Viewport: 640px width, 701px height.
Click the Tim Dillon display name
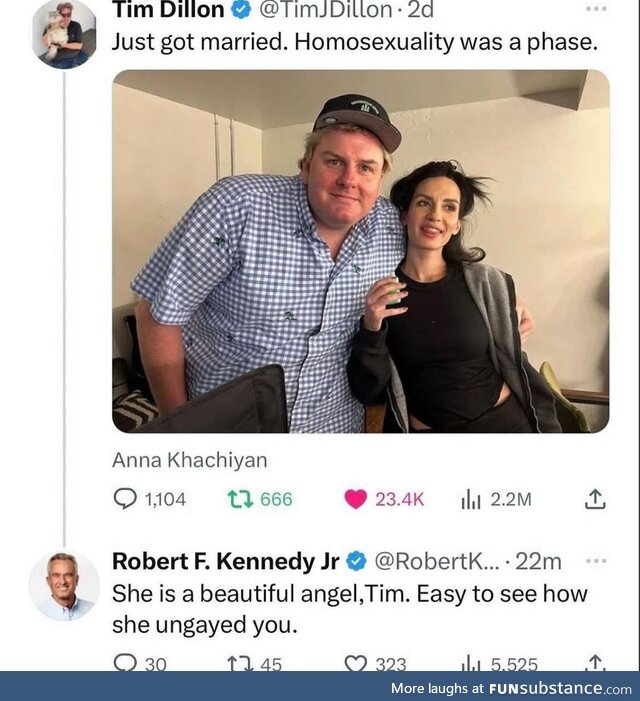[x=167, y=11]
